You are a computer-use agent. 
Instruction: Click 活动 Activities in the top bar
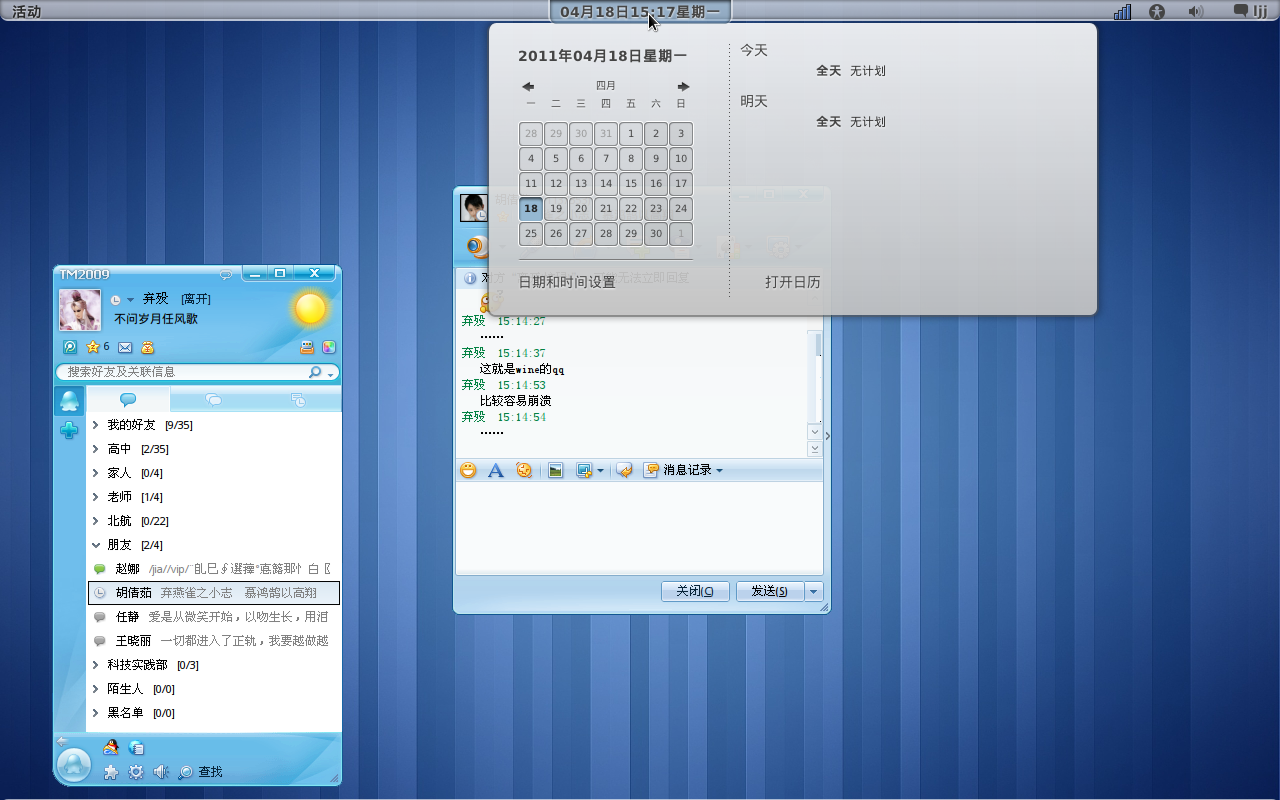[x=27, y=12]
